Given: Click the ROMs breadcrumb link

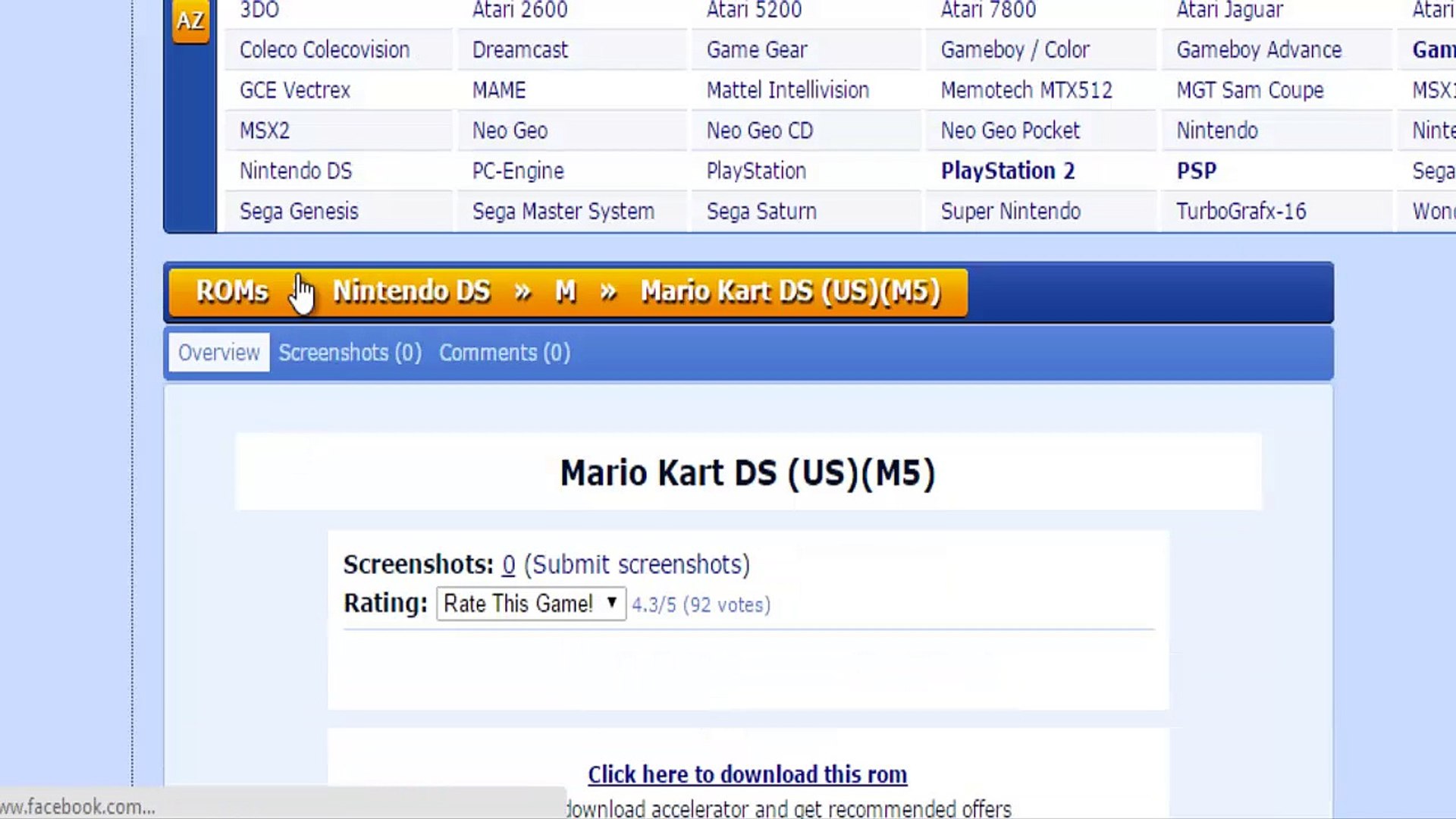Looking at the screenshot, I should 231,291.
